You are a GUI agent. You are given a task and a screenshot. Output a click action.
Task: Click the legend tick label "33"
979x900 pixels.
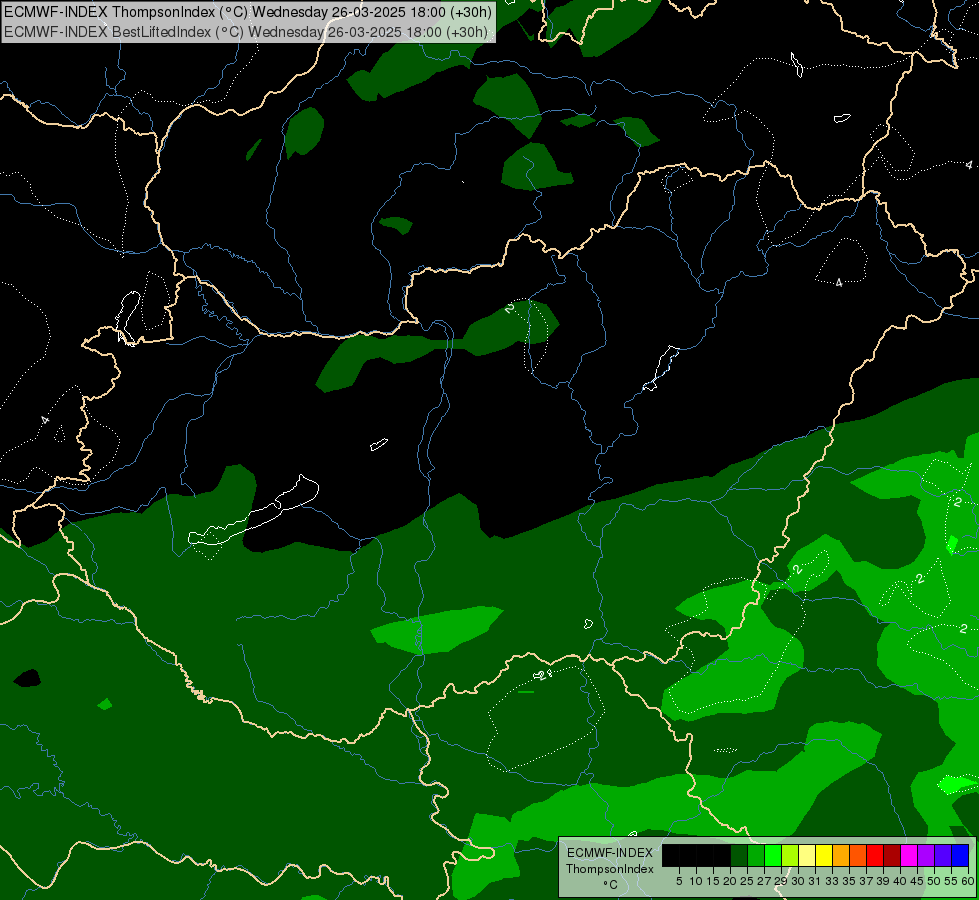tap(832, 881)
